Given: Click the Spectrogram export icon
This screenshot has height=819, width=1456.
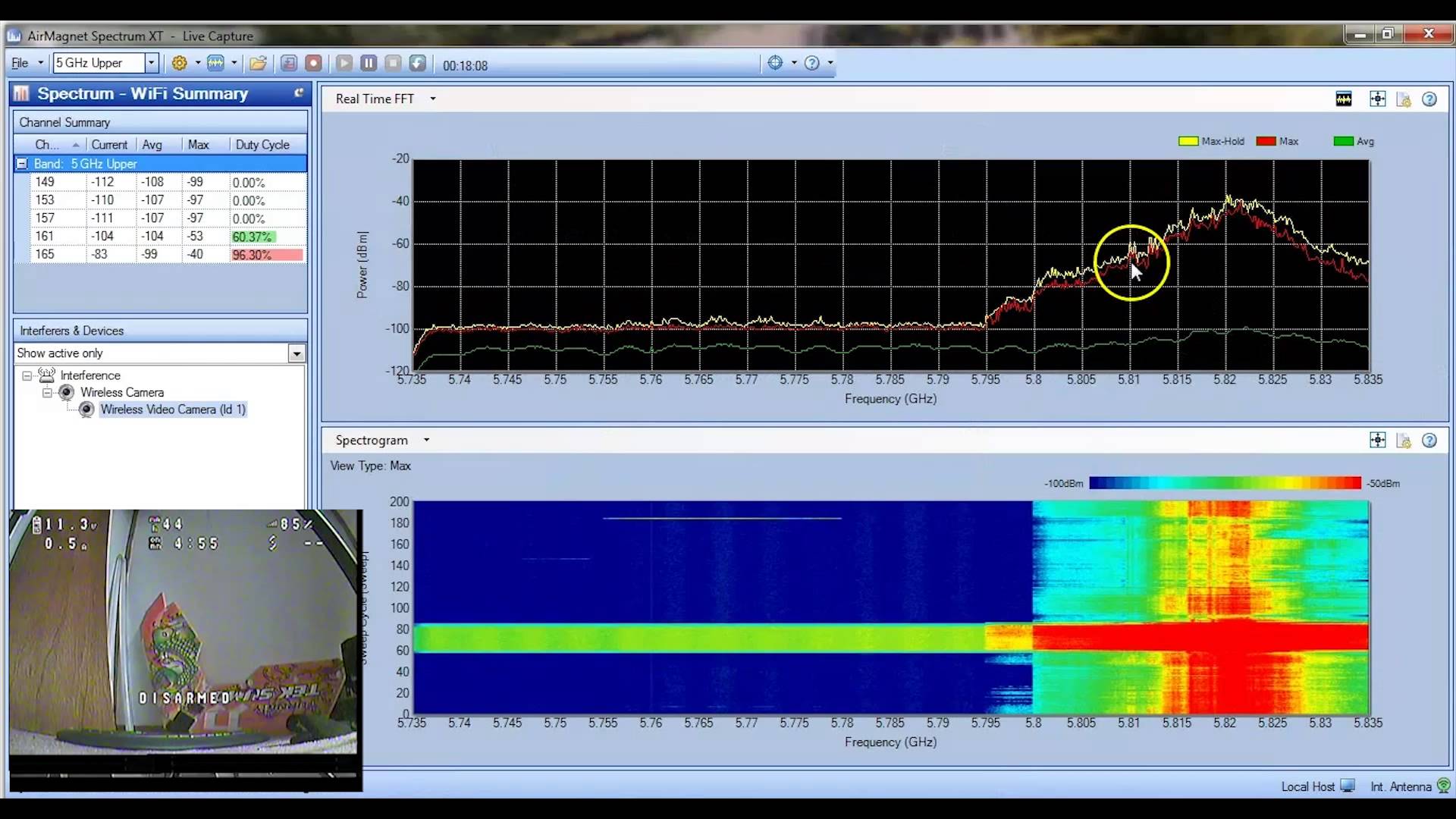Looking at the screenshot, I should pyautogui.click(x=1404, y=441).
